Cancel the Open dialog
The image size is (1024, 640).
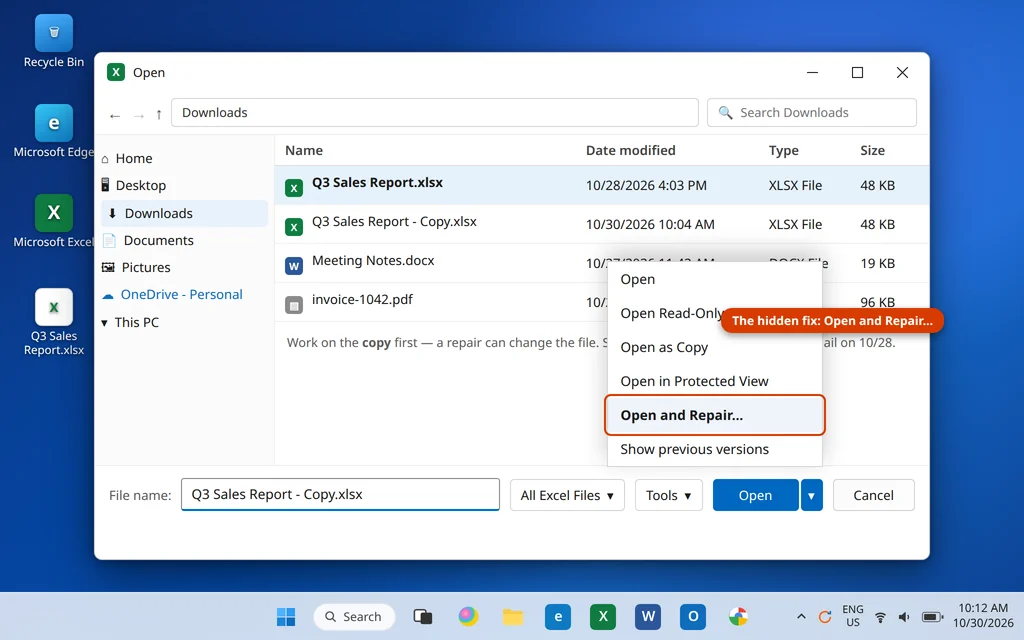[x=873, y=495]
